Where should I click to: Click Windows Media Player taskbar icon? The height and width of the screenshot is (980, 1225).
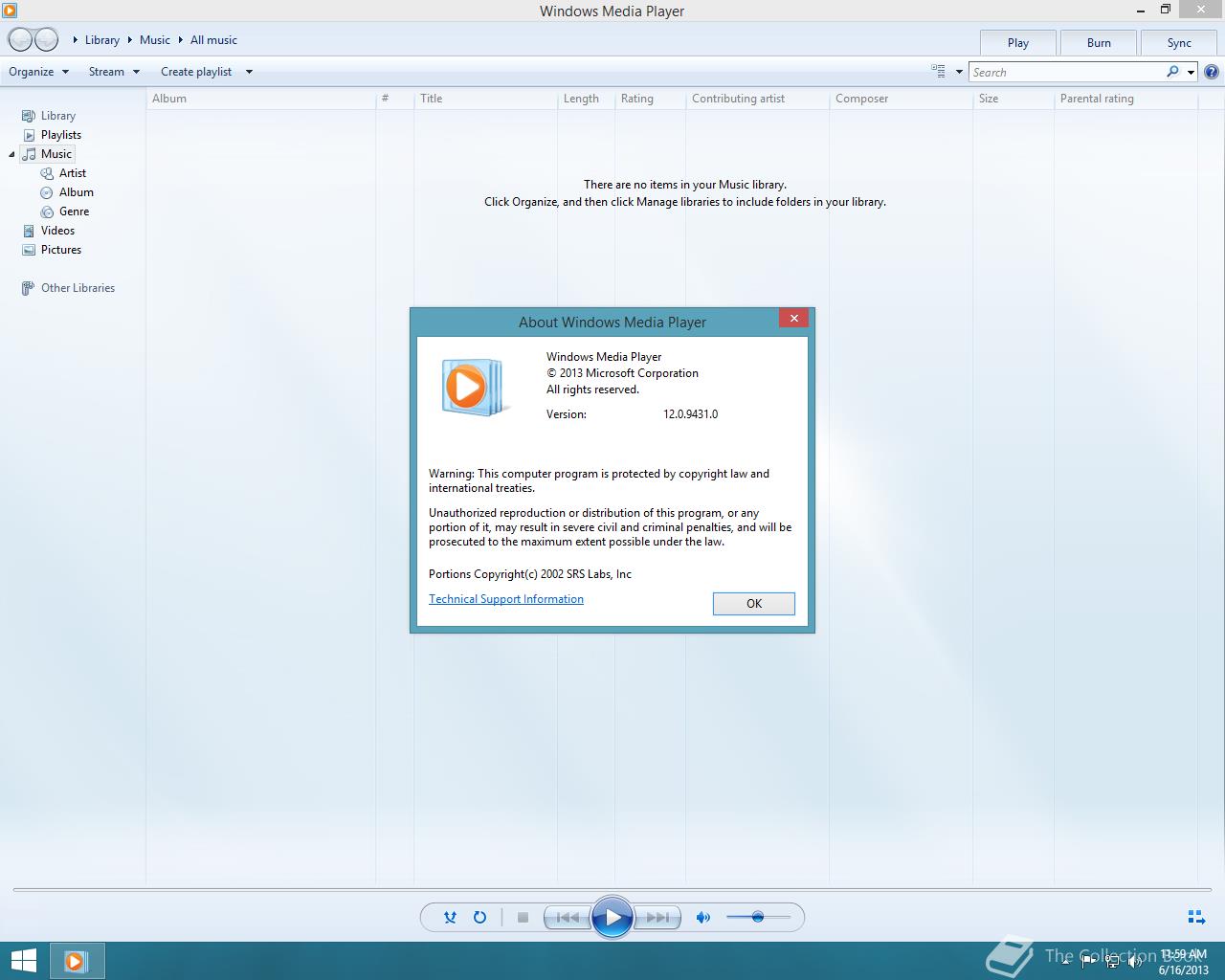(x=77, y=961)
